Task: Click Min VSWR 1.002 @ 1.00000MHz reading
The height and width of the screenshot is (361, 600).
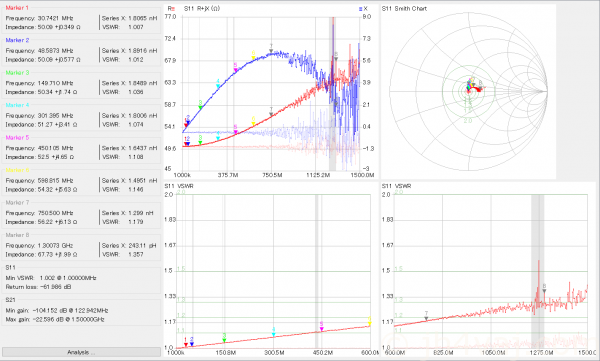Action: (x=51, y=278)
